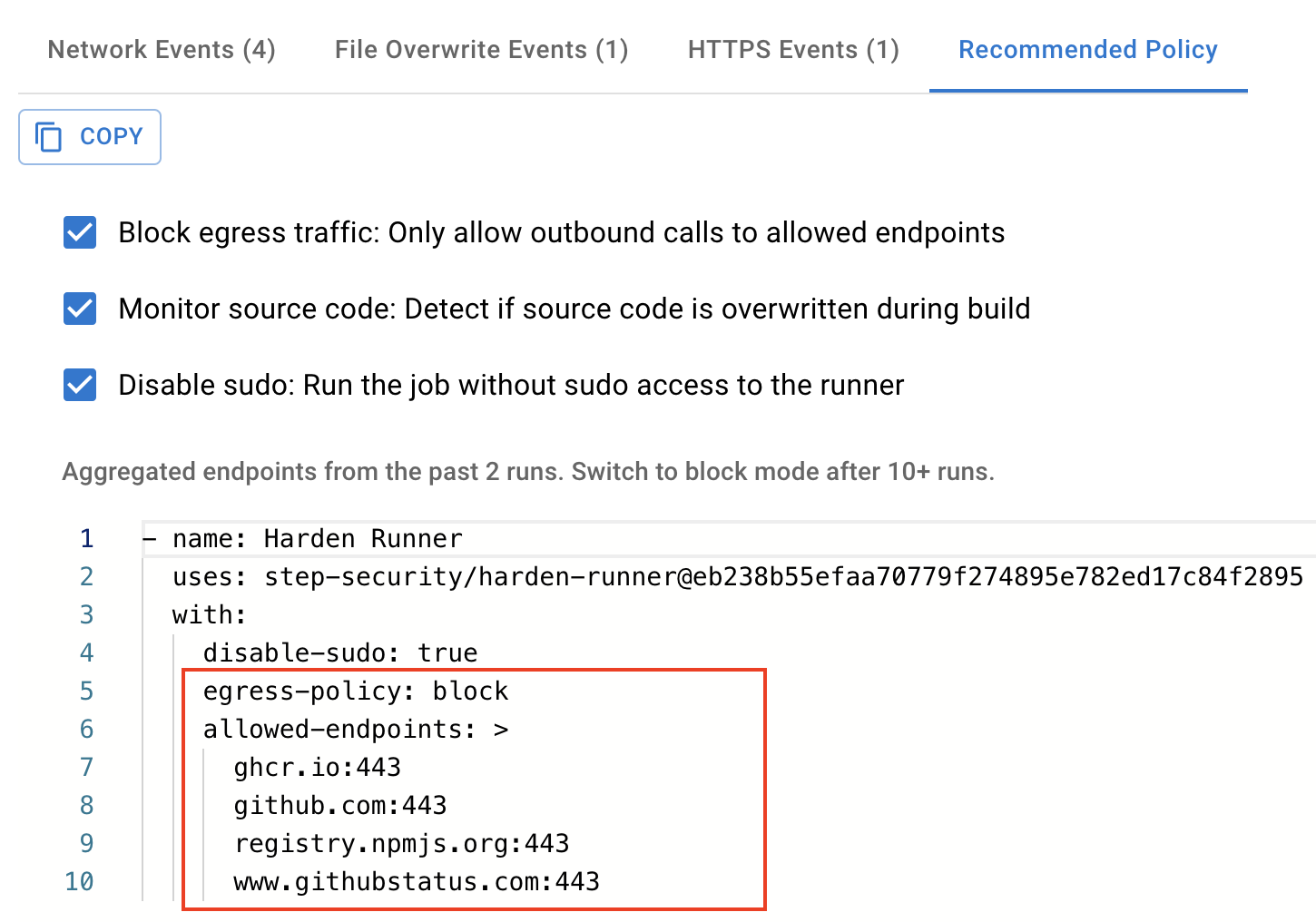The width and height of the screenshot is (1316, 922).
Task: Click the copy clipboard icon
Action: 48,137
